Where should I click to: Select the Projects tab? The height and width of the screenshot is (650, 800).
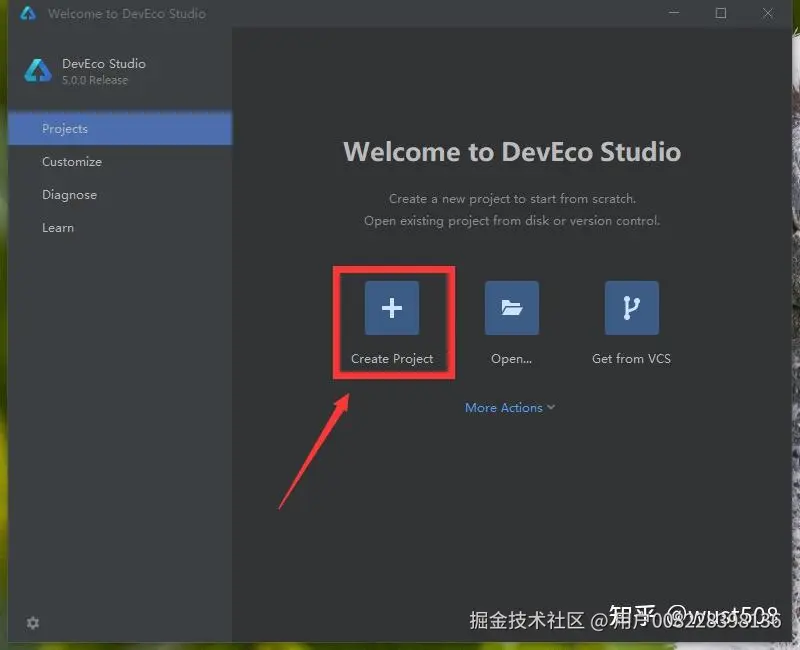tap(120, 129)
